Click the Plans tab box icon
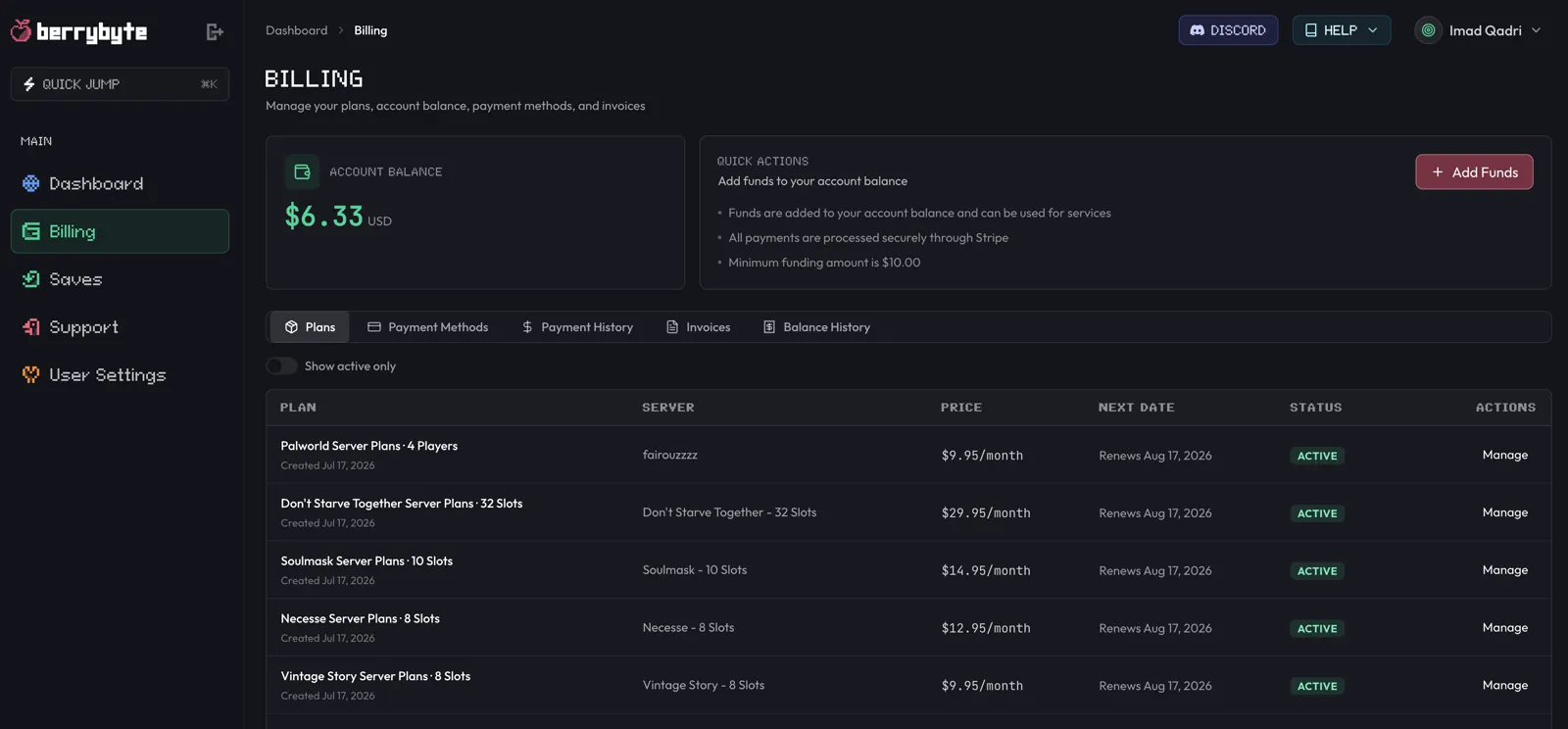The height and width of the screenshot is (729, 1568). click(x=291, y=327)
